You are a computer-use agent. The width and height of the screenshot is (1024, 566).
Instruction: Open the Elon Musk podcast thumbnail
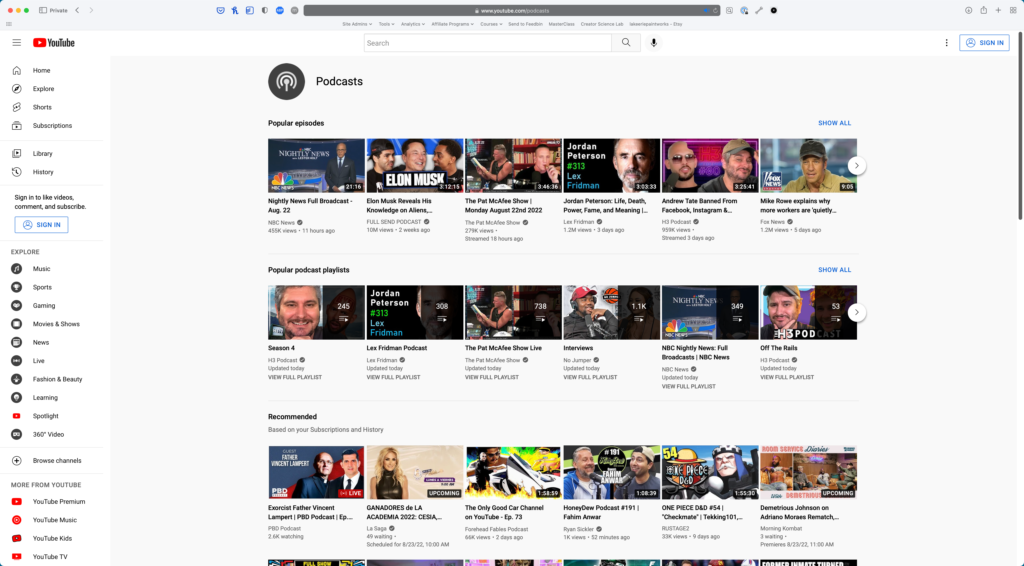coord(414,165)
